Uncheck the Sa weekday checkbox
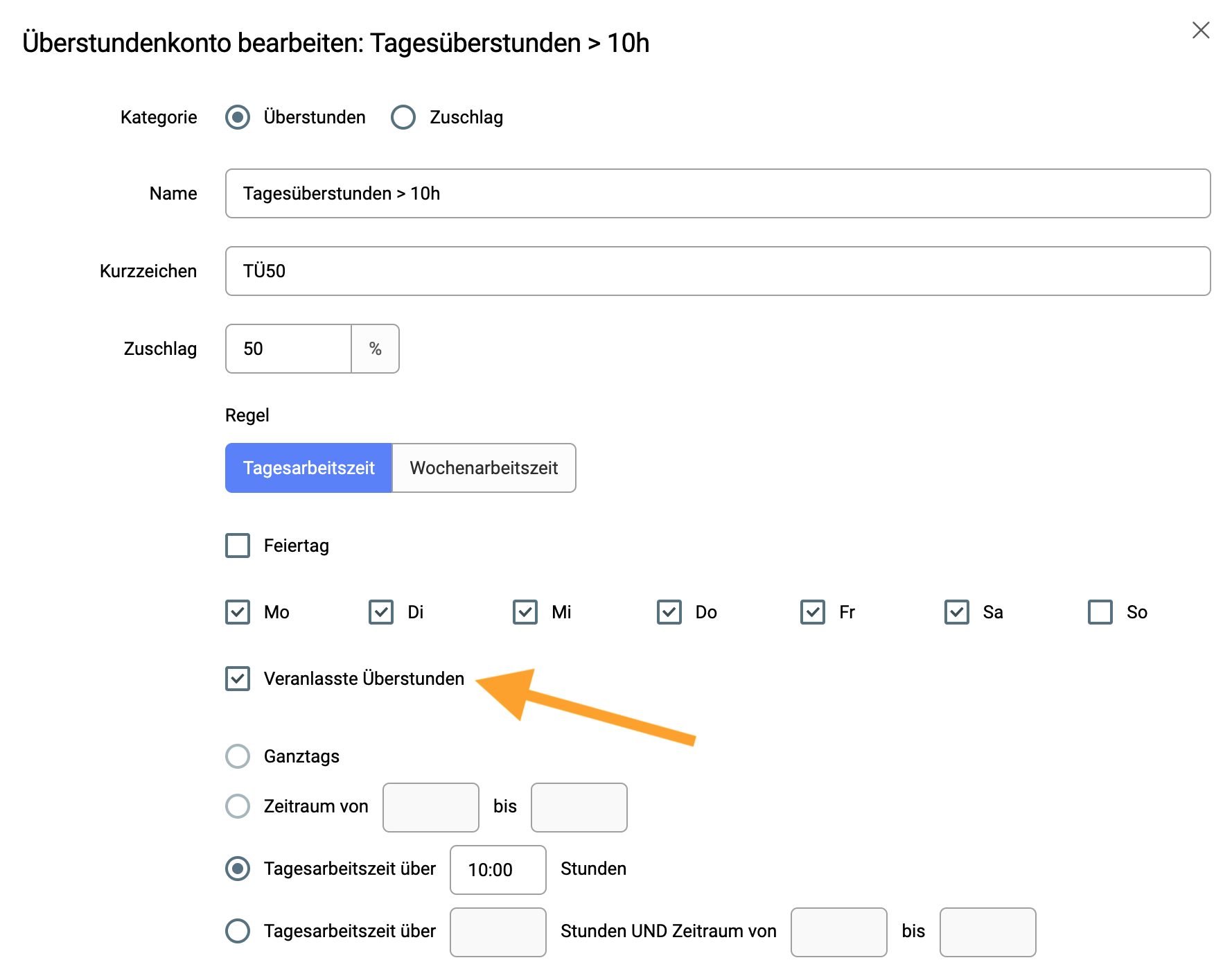Screen dimensions: 1232x976 (957, 612)
